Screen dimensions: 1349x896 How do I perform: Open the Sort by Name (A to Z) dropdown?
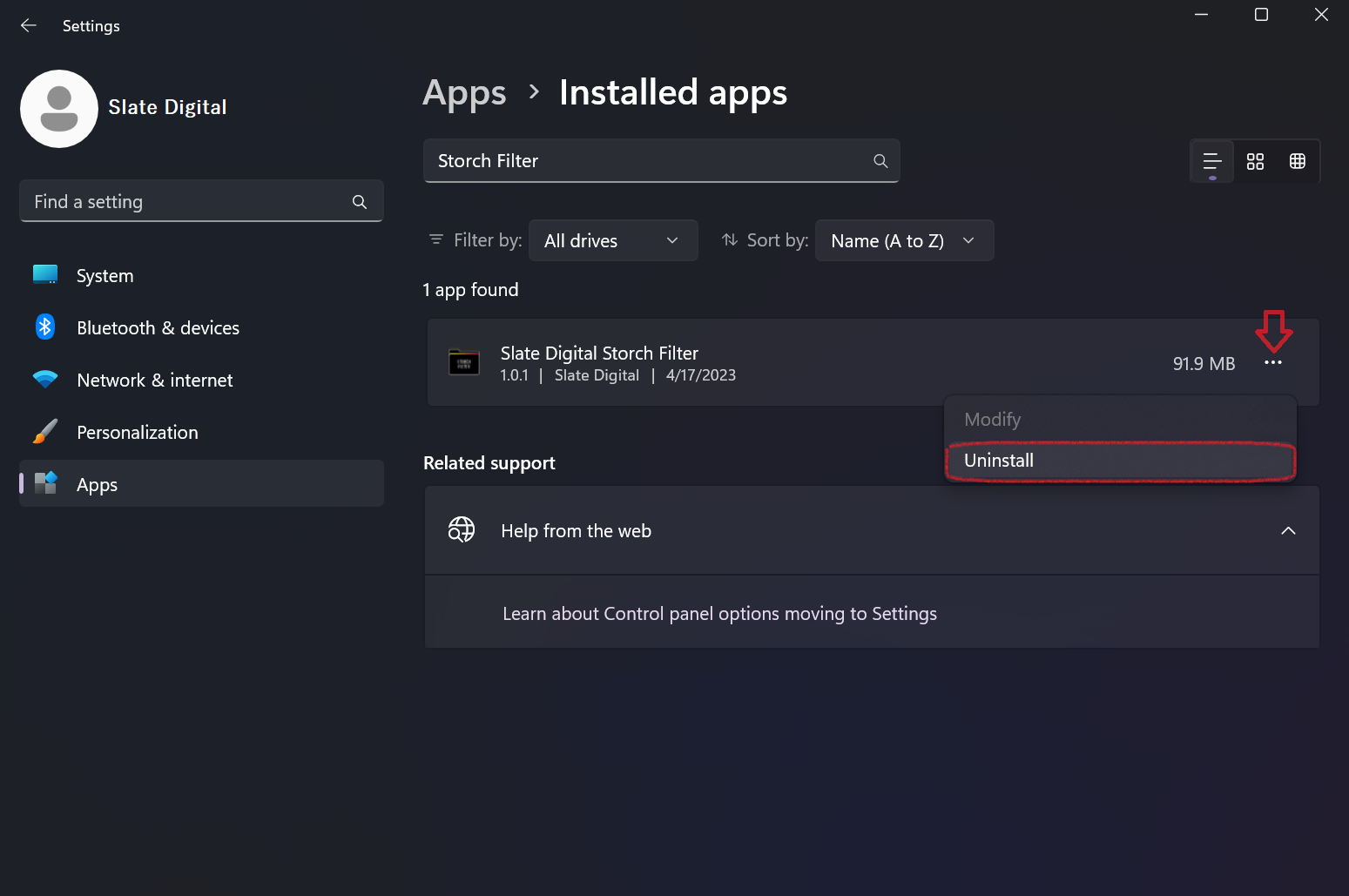pos(904,240)
